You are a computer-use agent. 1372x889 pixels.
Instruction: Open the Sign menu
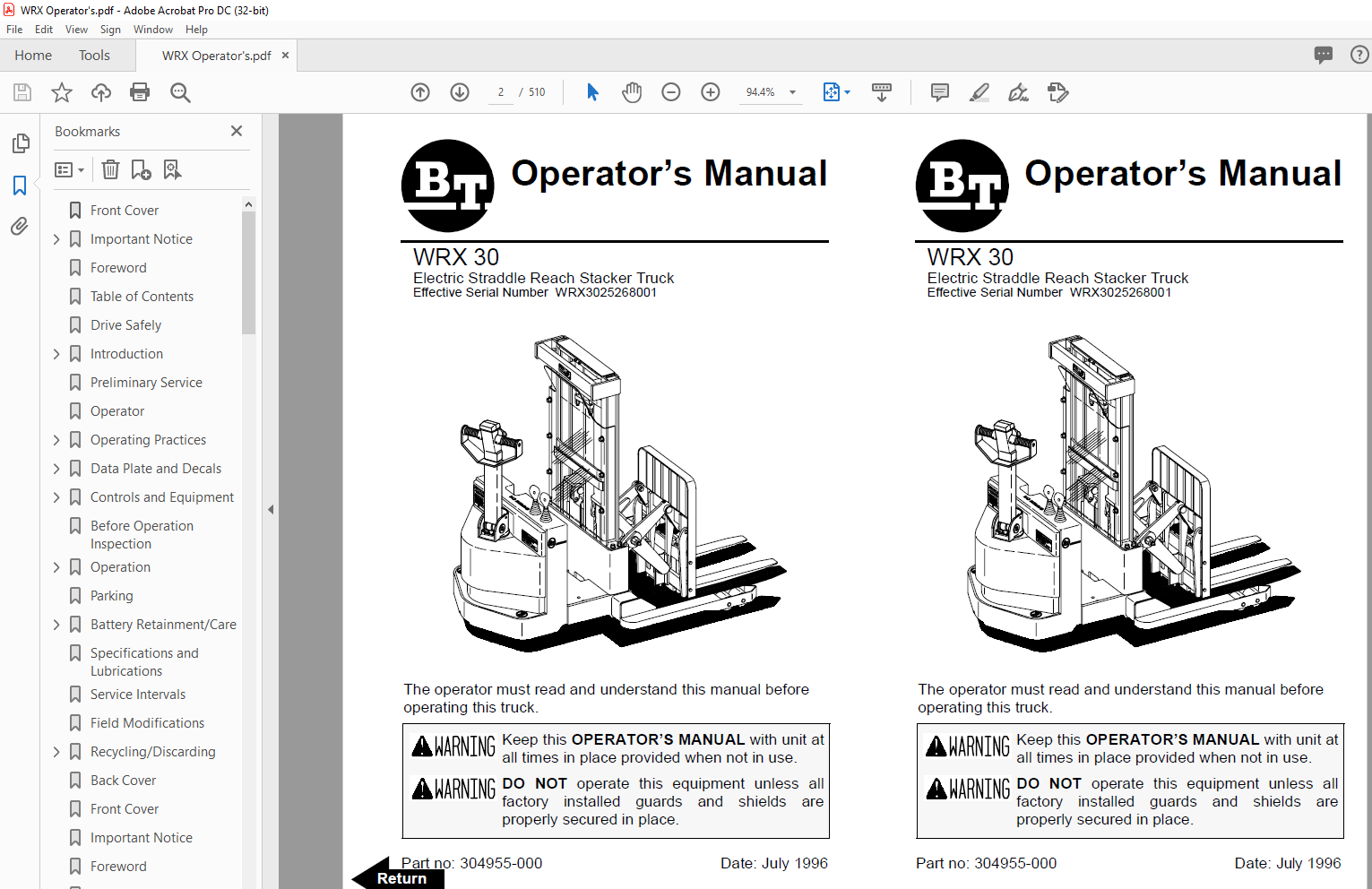(x=110, y=30)
